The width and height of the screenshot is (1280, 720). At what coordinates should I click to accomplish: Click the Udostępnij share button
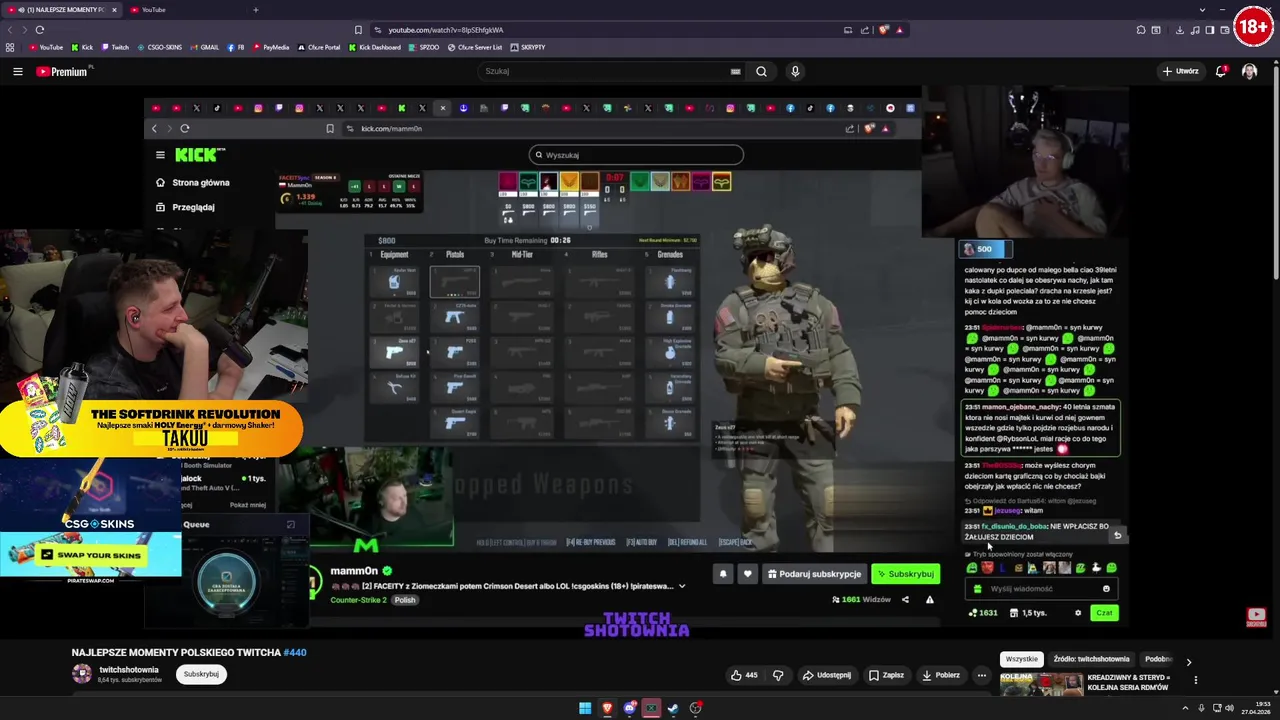click(826, 675)
